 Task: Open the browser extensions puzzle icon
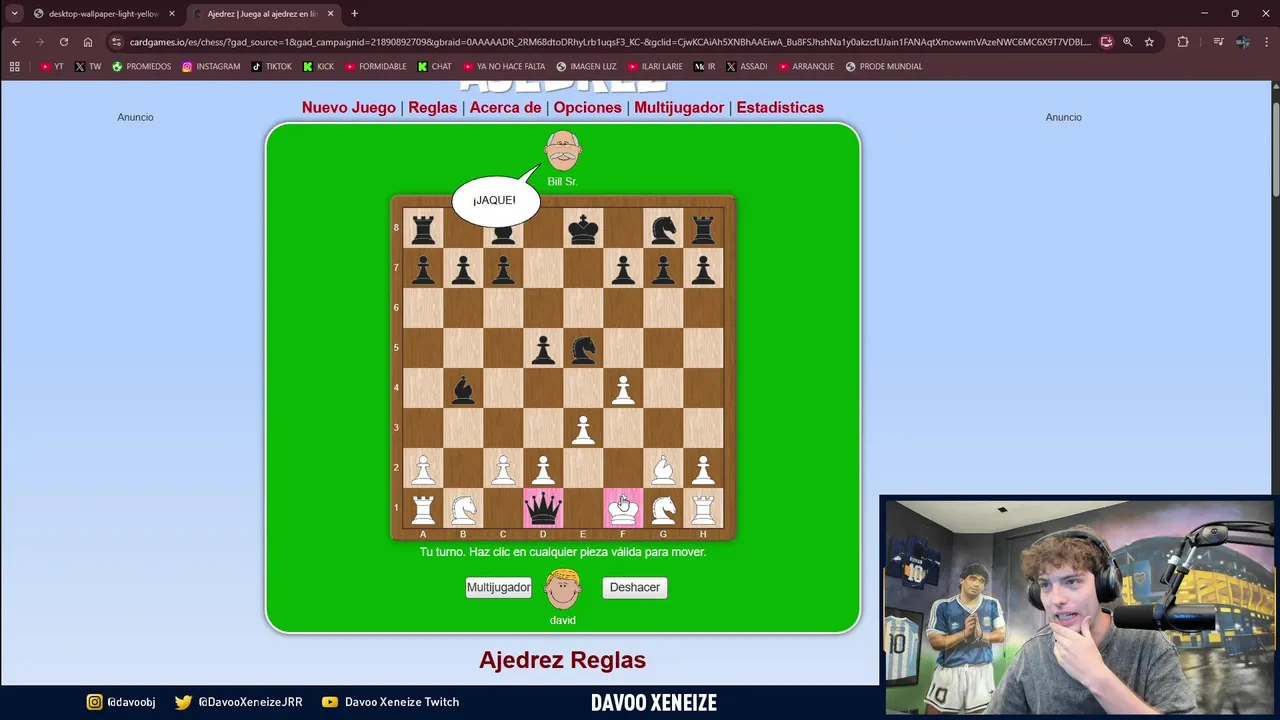tap(1183, 42)
